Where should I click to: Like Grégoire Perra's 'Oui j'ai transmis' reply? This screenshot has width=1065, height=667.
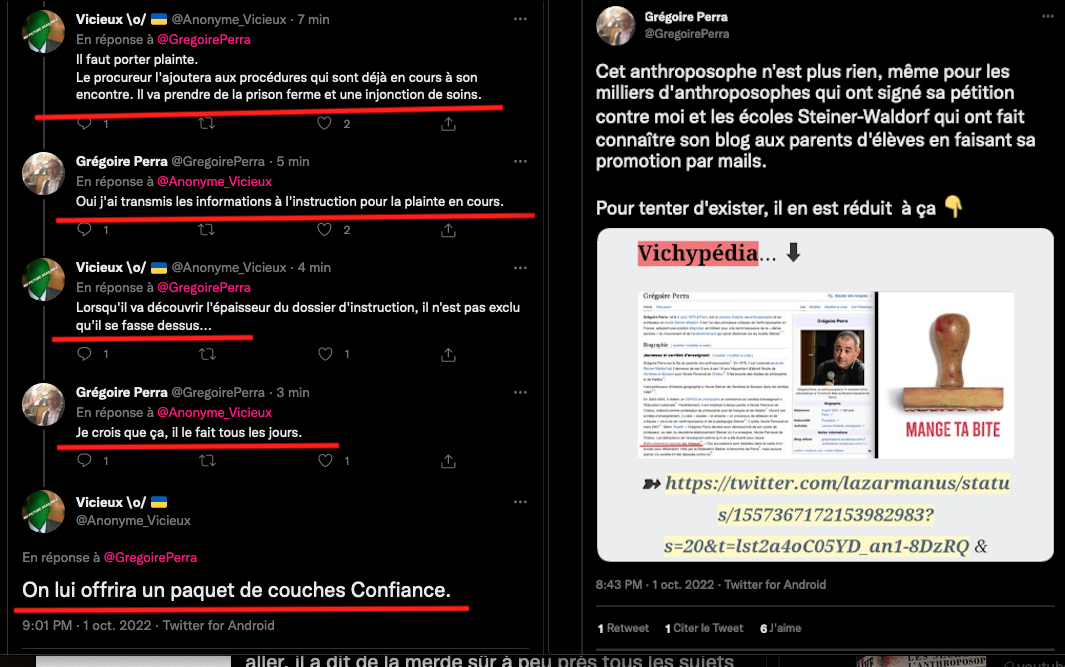pos(325,230)
